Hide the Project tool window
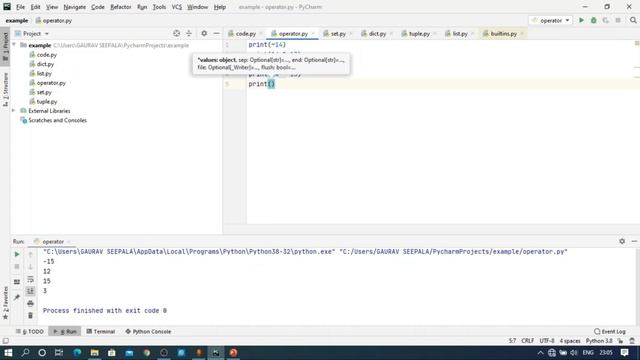The image size is (640, 360). 216,33
